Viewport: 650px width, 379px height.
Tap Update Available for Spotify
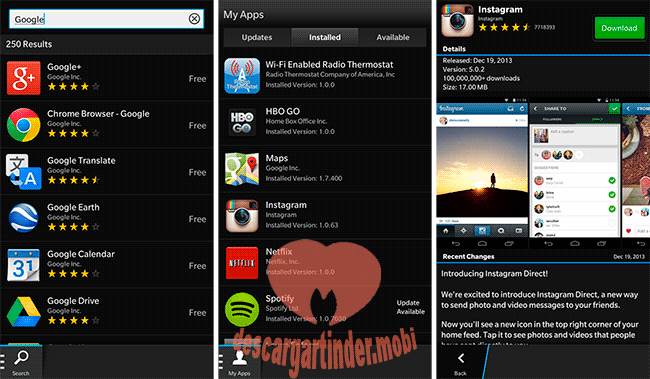pos(410,307)
